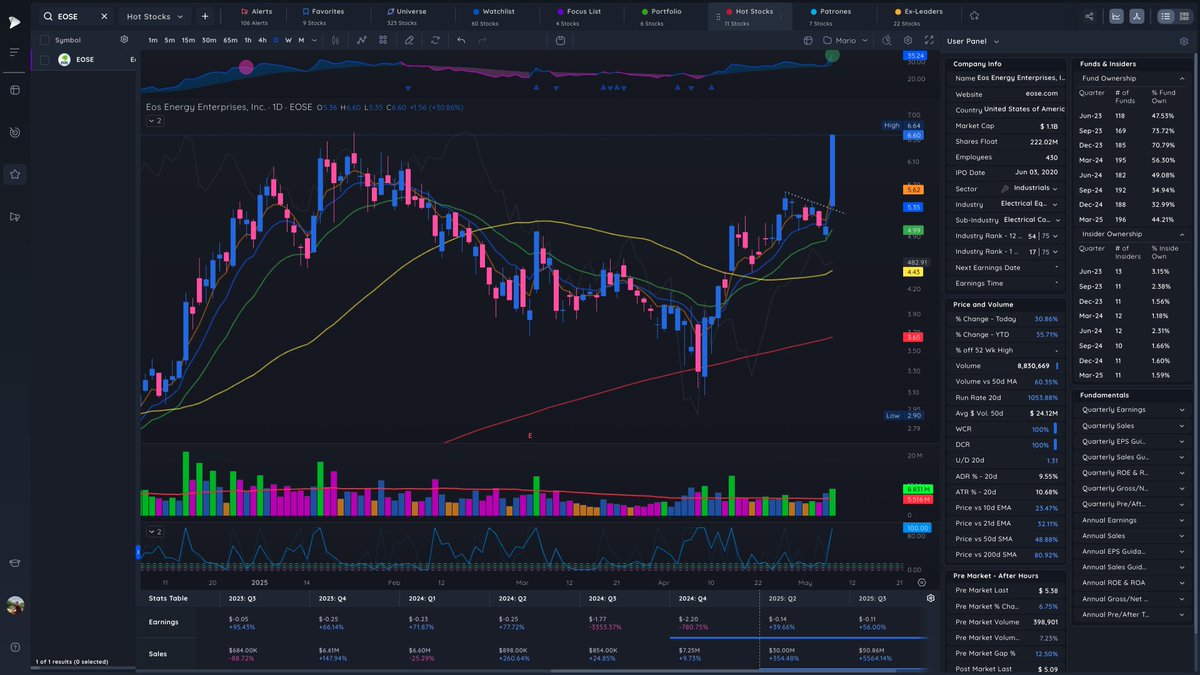Open the indicators line chart icon
This screenshot has height=675, width=1200.
click(362, 40)
